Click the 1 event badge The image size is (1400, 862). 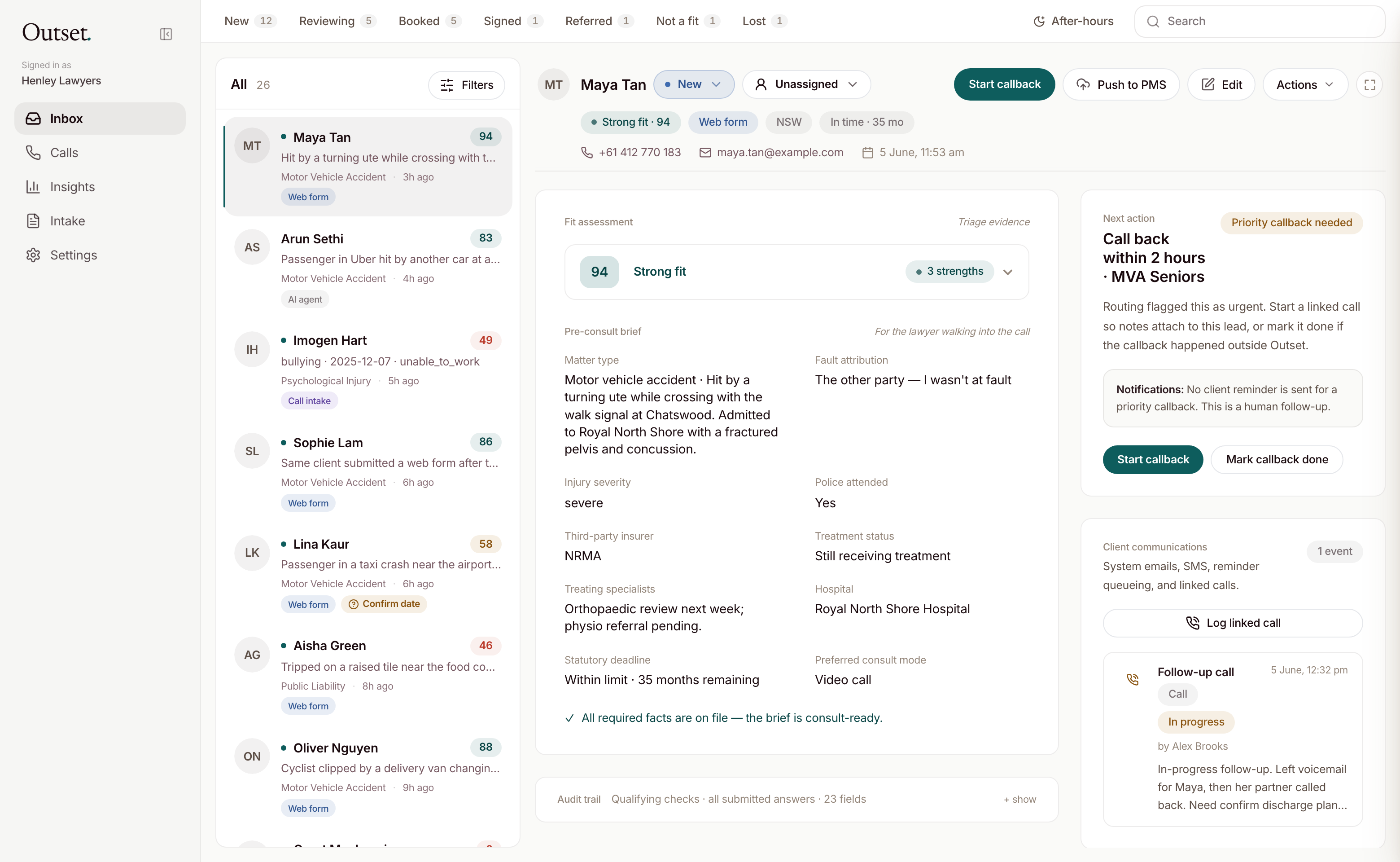[x=1334, y=551]
